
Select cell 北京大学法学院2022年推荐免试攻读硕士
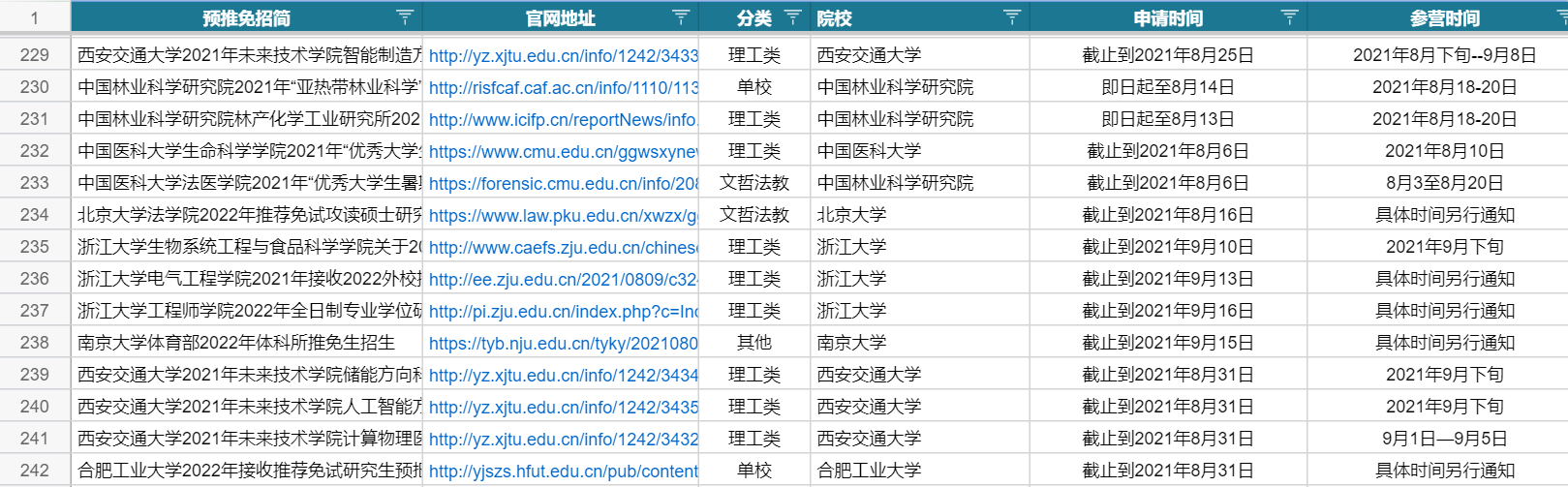point(247,215)
